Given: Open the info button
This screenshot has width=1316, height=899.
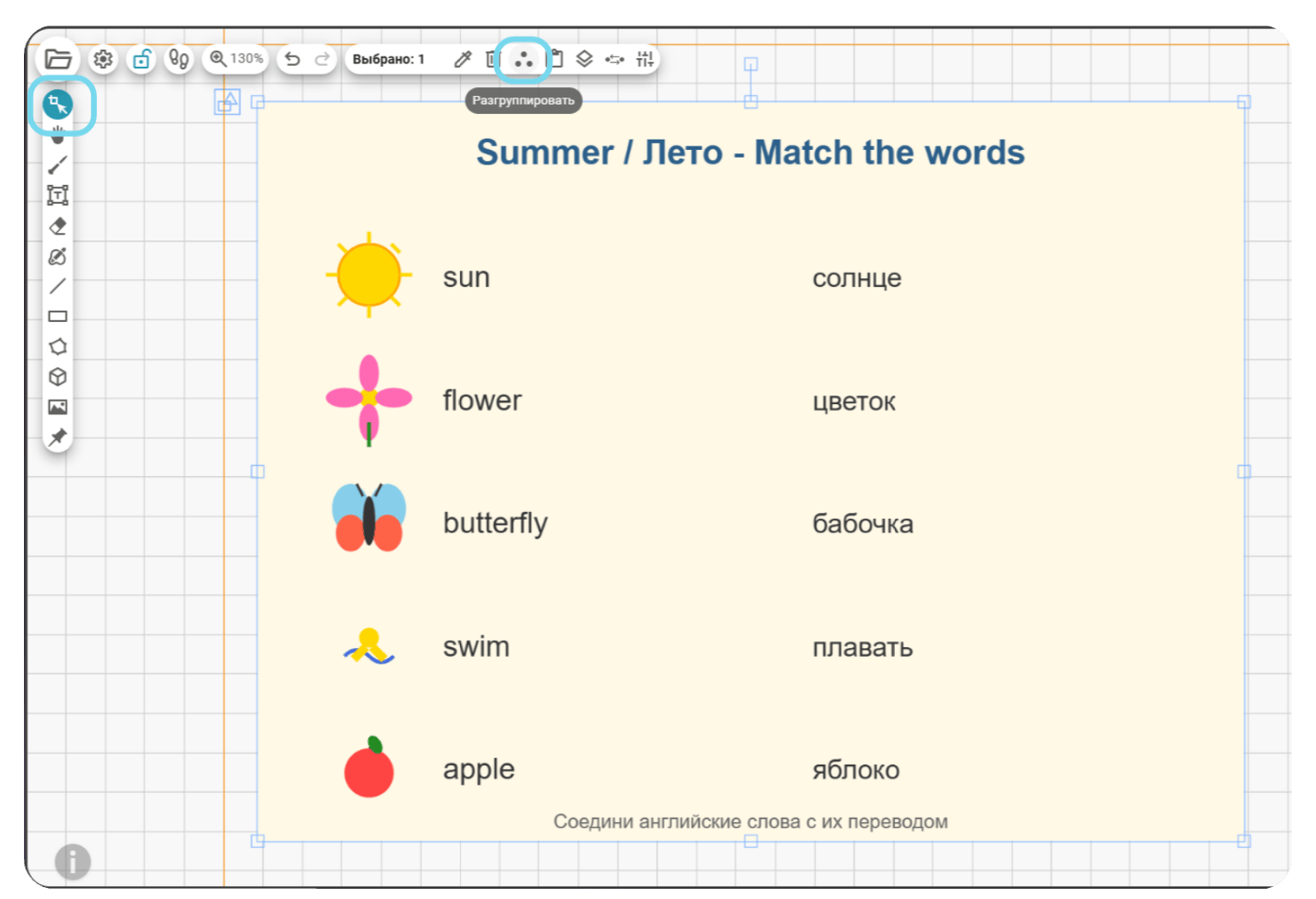Looking at the screenshot, I should pyautogui.click(x=73, y=861).
